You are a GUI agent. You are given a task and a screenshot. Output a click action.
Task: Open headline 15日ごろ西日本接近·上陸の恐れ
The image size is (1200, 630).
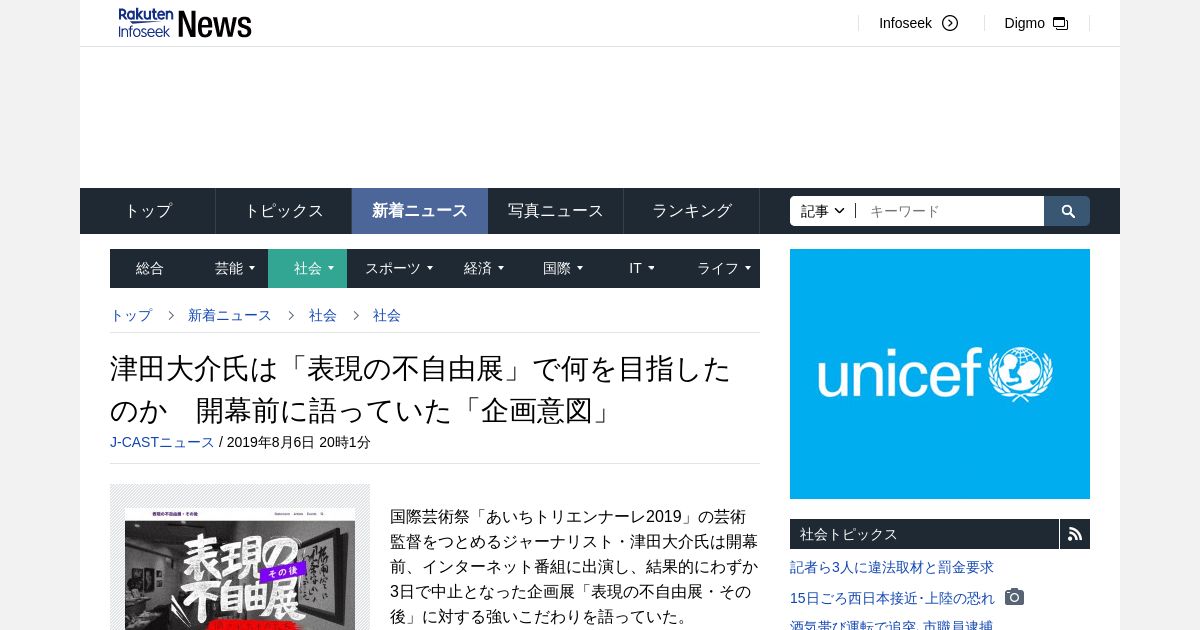(x=892, y=598)
